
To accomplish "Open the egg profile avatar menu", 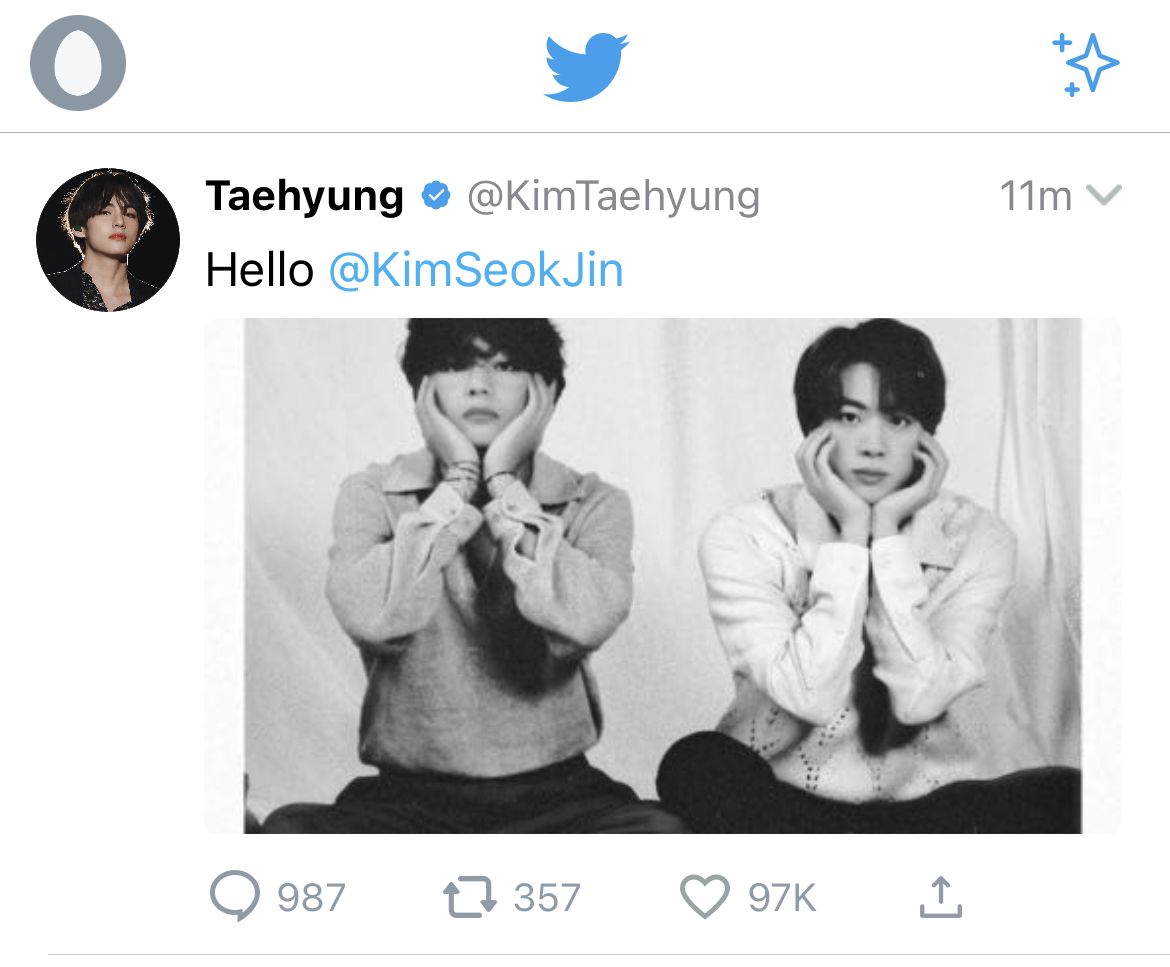I will (x=78, y=63).
